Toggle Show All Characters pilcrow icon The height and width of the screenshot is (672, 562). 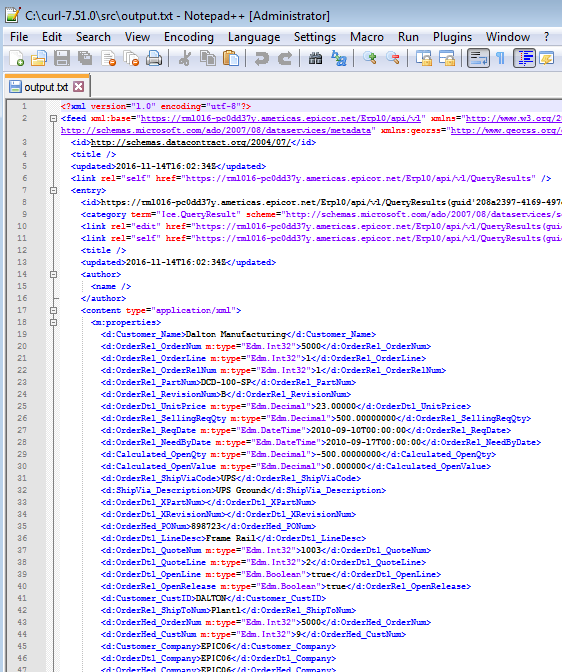[500, 58]
